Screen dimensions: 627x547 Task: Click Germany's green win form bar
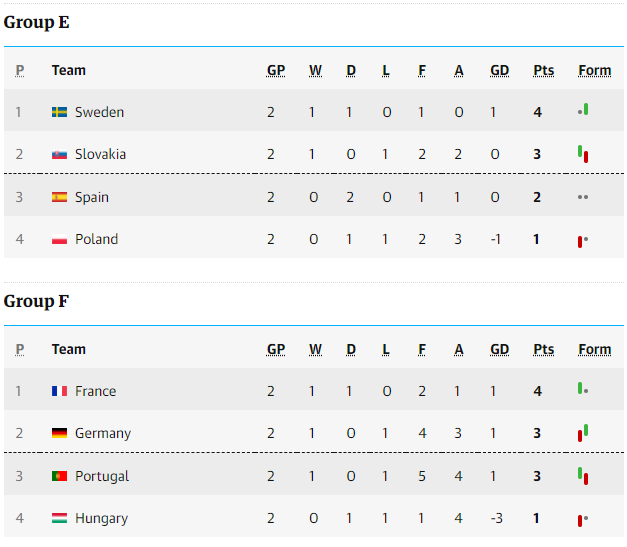586,430
